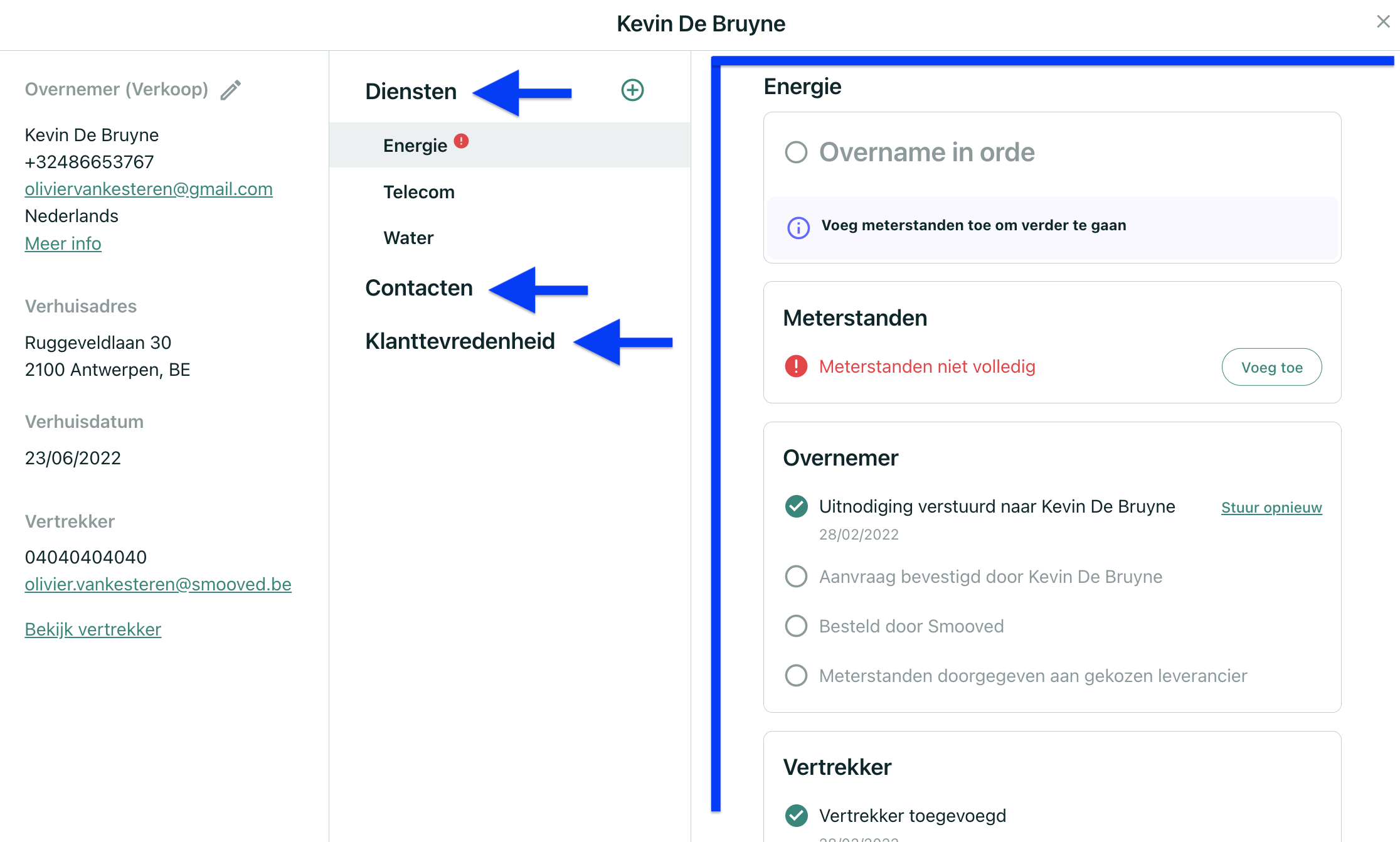Click the red alert badge next to Energie

pos(461,141)
